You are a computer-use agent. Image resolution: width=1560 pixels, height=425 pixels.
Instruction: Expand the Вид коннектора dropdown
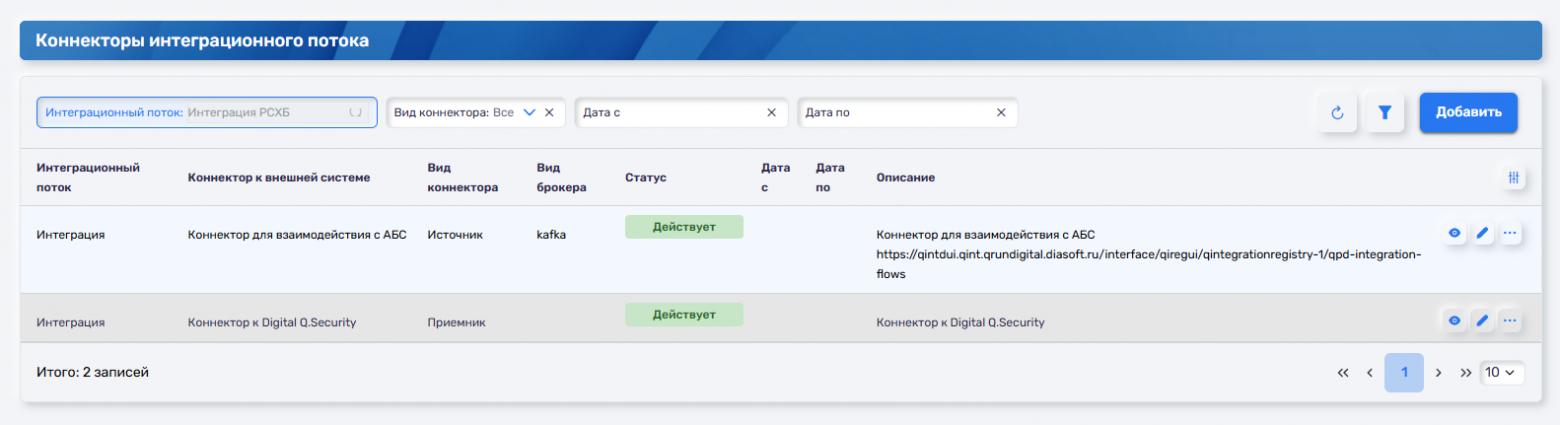530,113
